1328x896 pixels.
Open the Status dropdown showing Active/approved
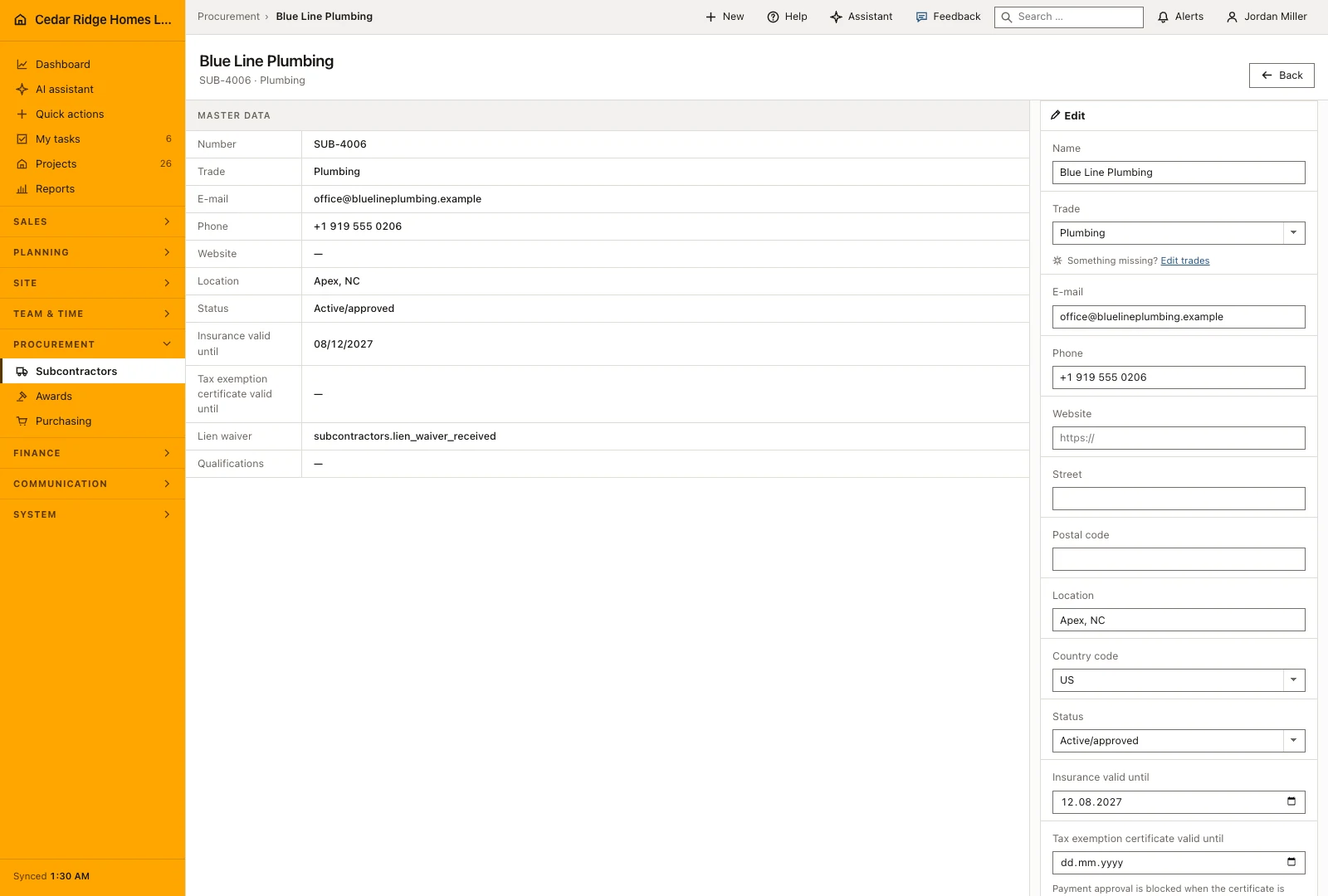(x=1179, y=741)
